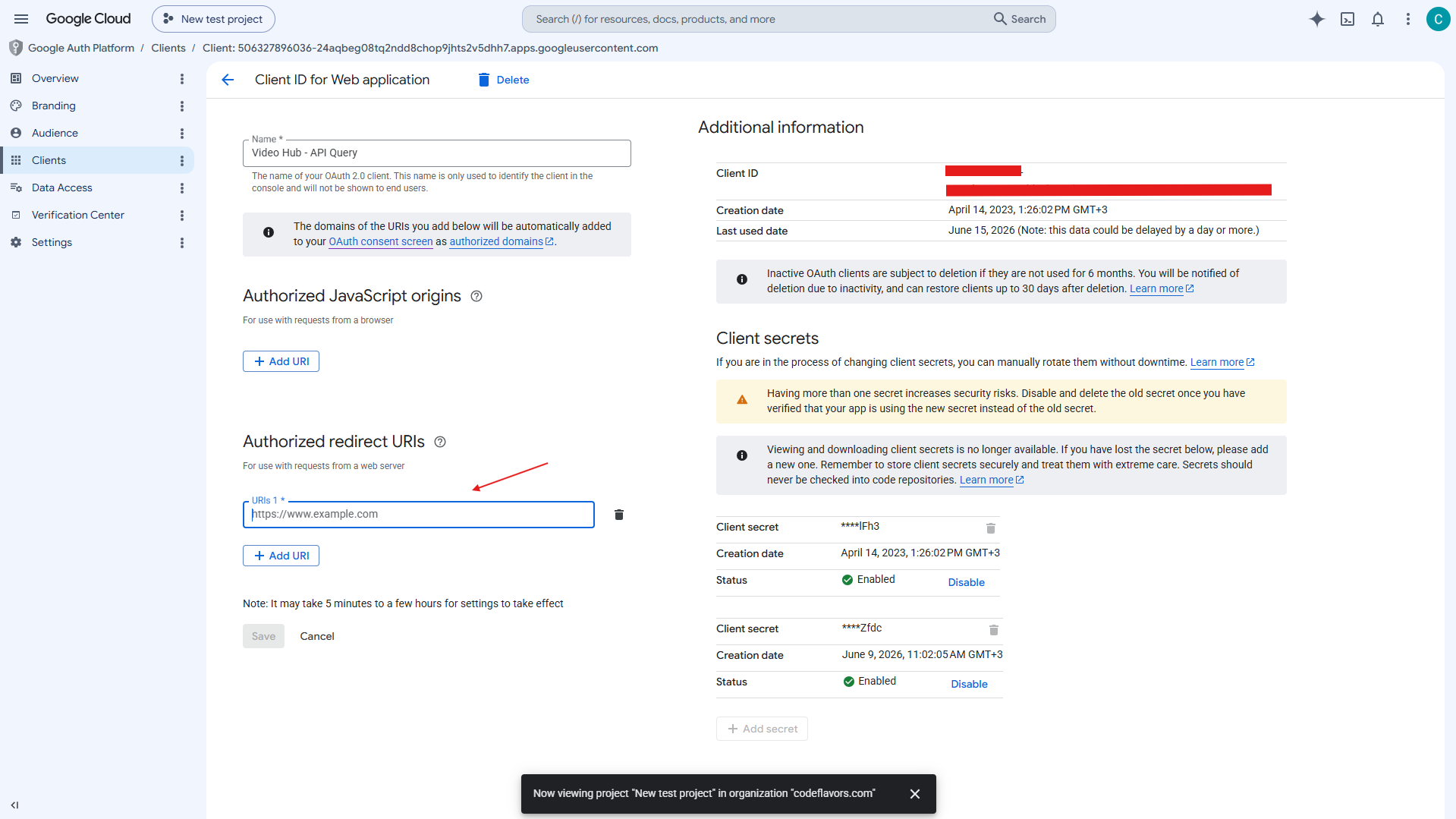Activate Cloud Shell terminal icon
This screenshot has height=819, width=1456.
pyautogui.click(x=1348, y=19)
